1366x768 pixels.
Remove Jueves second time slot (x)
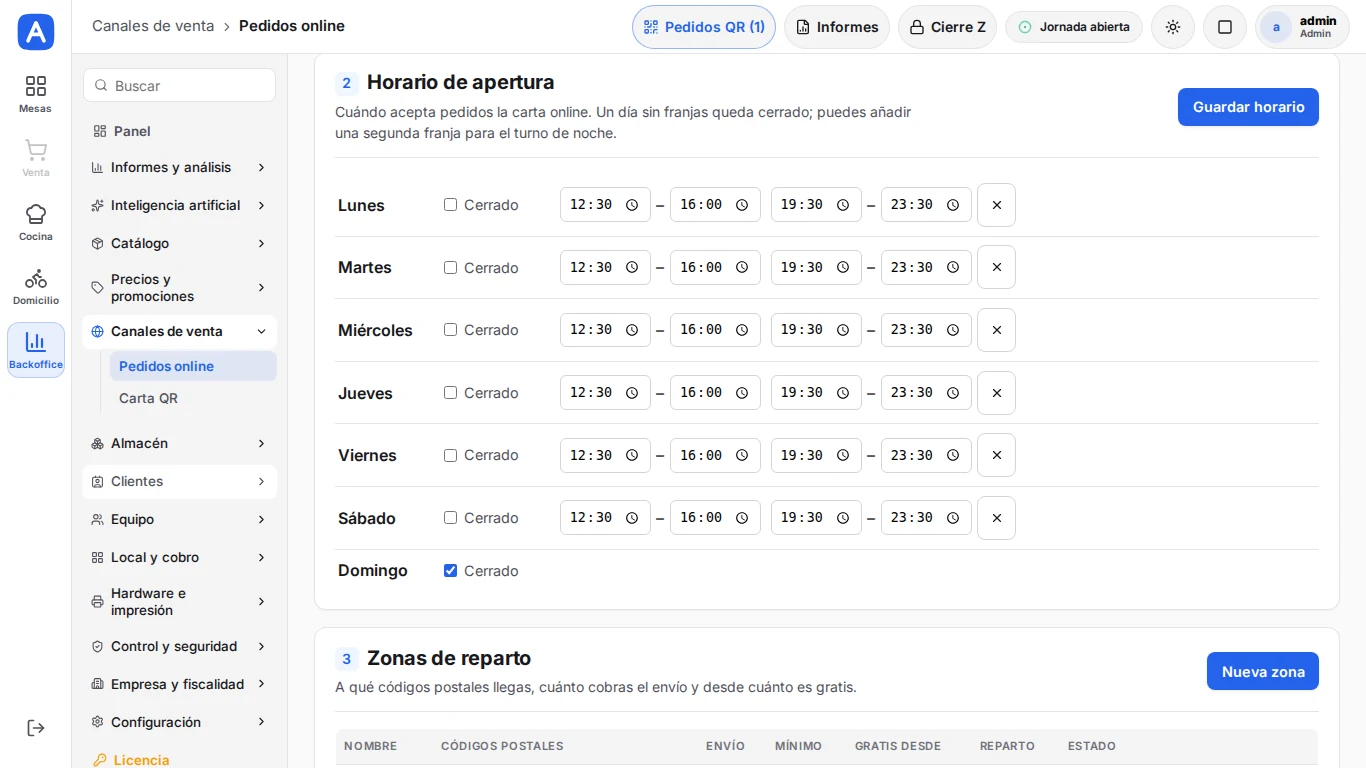996,393
